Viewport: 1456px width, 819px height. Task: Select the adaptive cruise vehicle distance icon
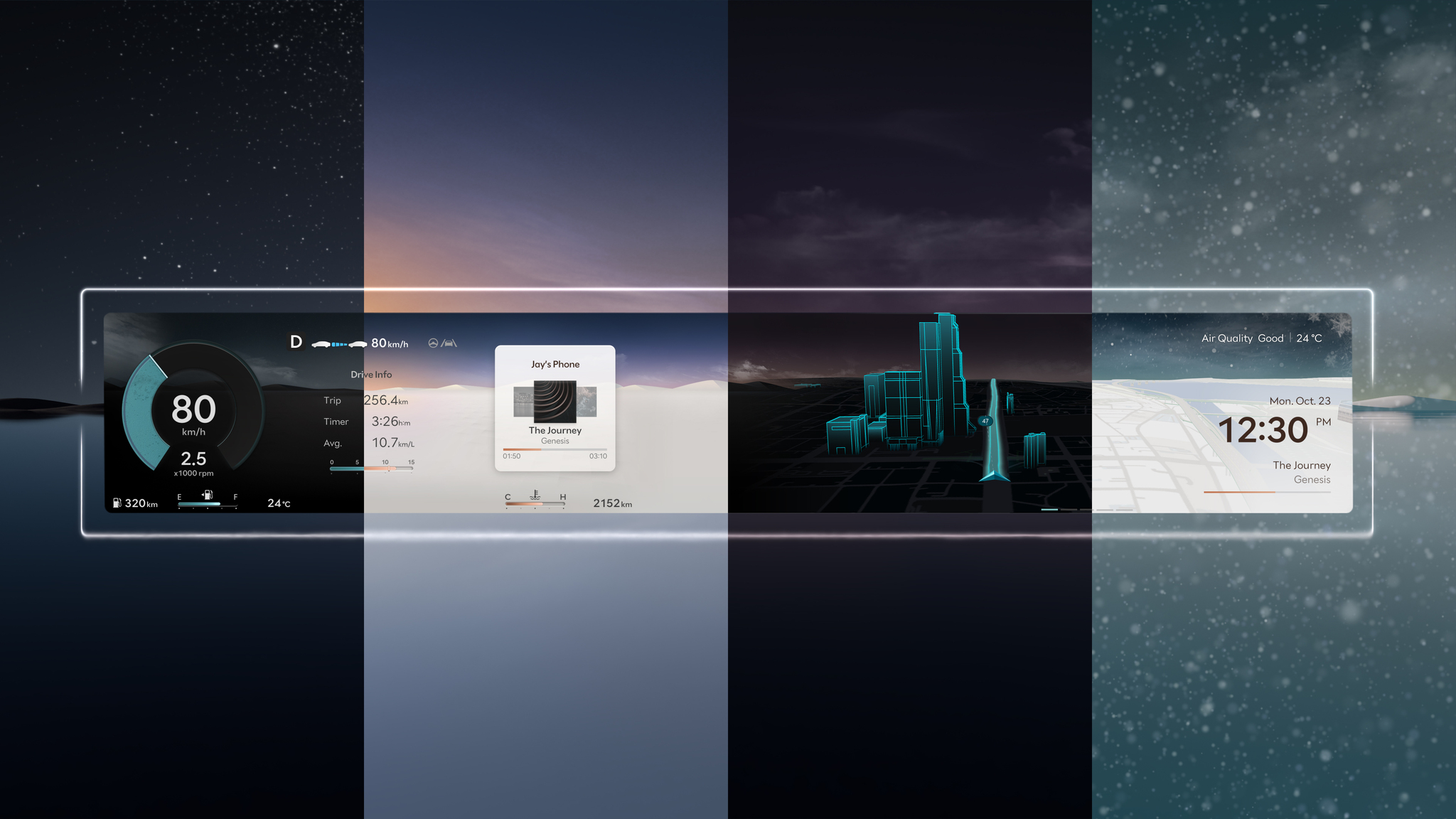(339, 344)
